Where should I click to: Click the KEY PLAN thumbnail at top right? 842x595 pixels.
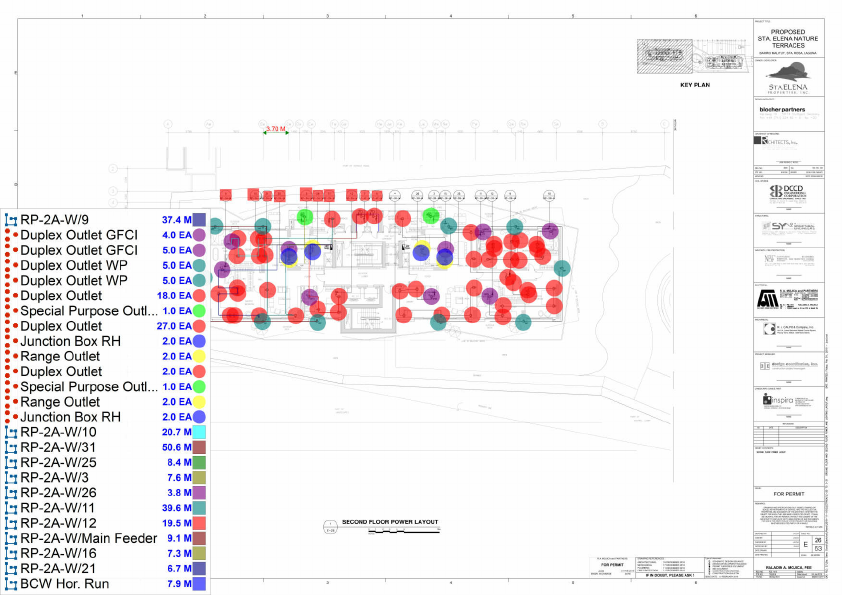pos(689,57)
